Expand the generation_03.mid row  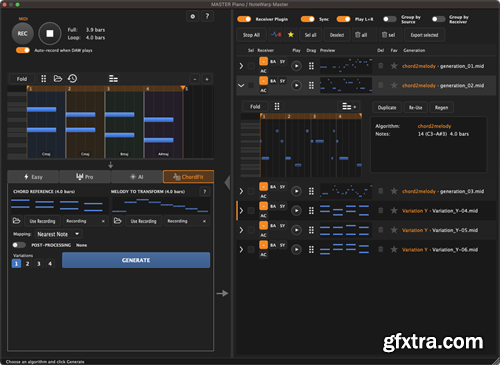point(241,191)
